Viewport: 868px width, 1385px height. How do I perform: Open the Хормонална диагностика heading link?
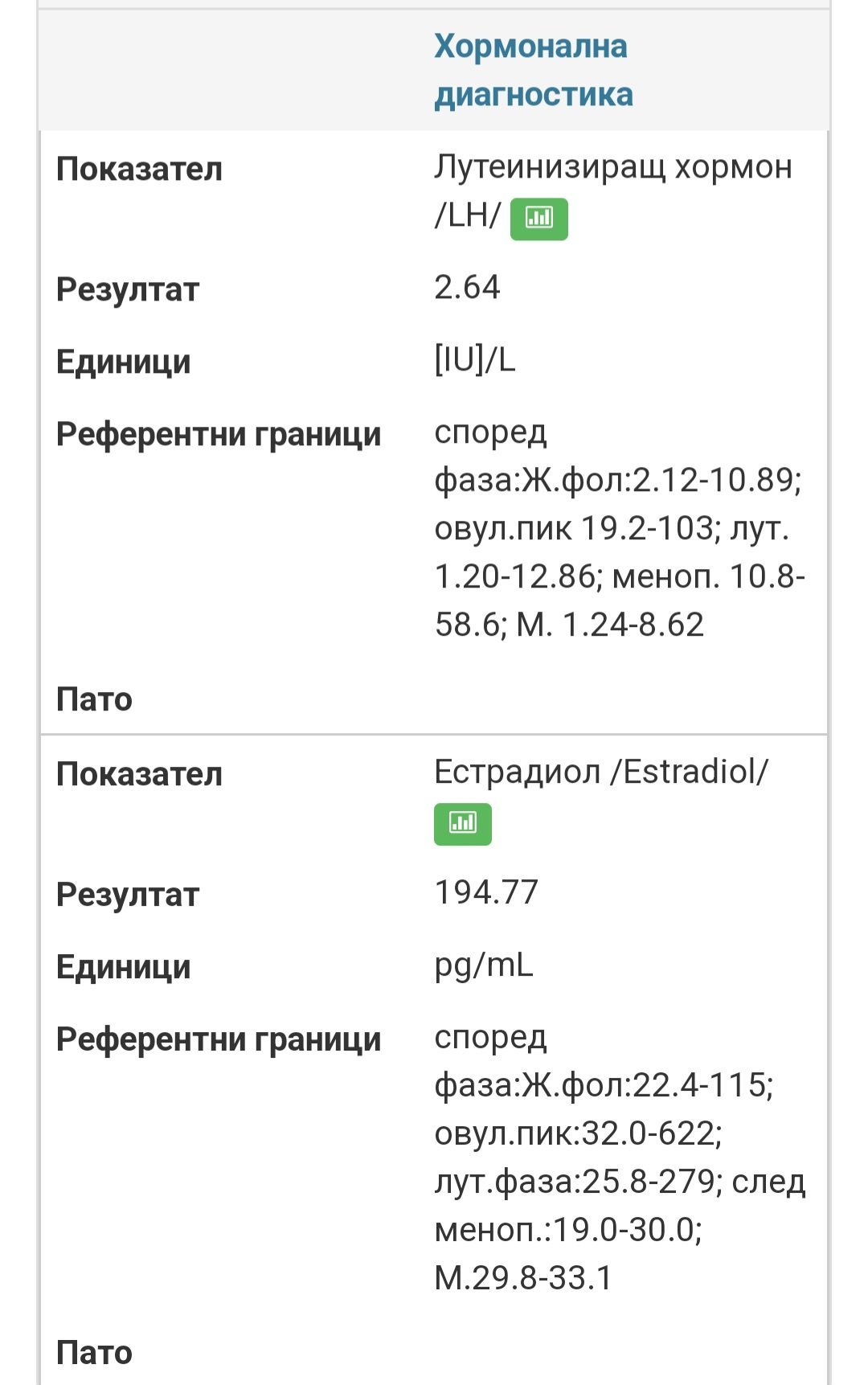(x=534, y=70)
